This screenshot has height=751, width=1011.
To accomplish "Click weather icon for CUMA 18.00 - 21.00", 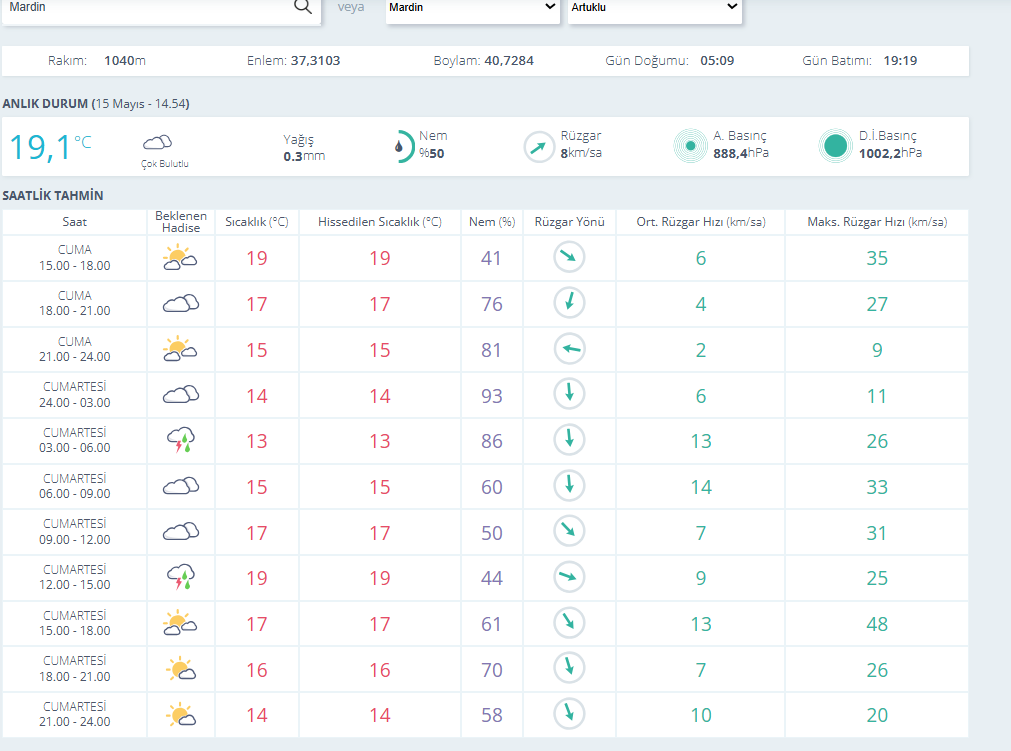I will 181,304.
